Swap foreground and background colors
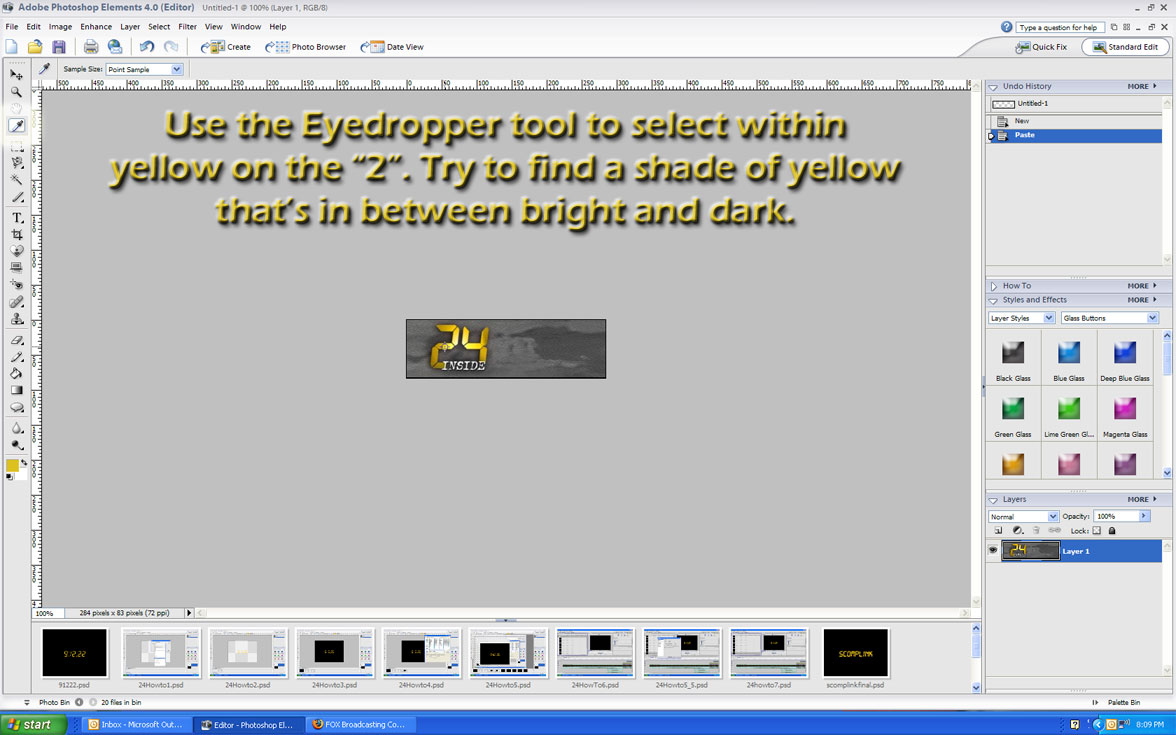 tap(23, 463)
